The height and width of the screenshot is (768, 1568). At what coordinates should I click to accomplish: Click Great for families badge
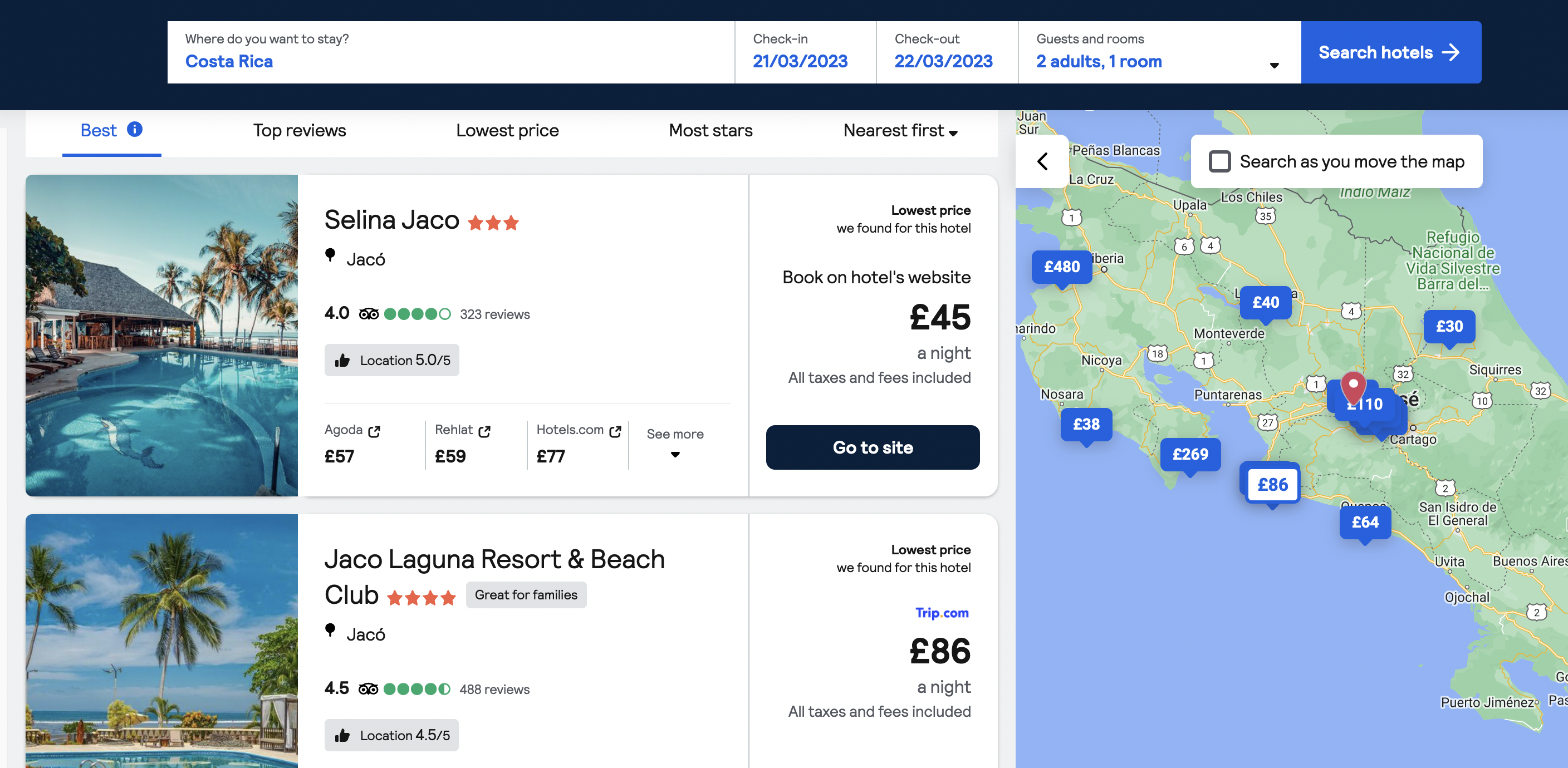click(526, 594)
